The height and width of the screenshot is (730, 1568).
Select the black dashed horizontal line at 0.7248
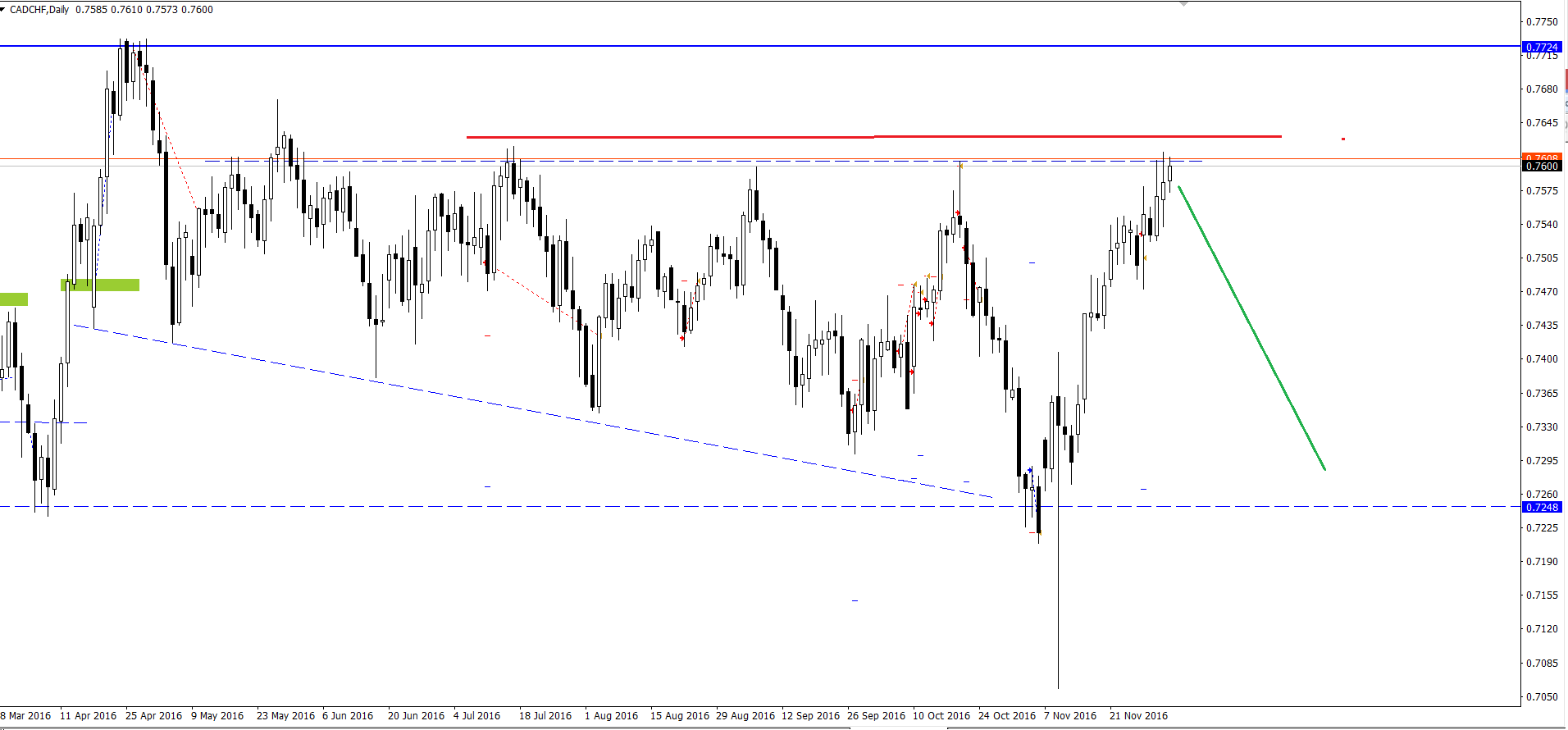[760, 506]
